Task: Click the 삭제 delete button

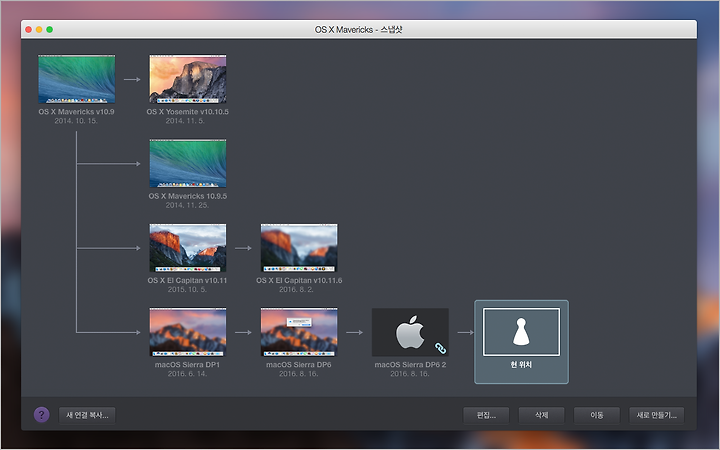Action: point(541,415)
